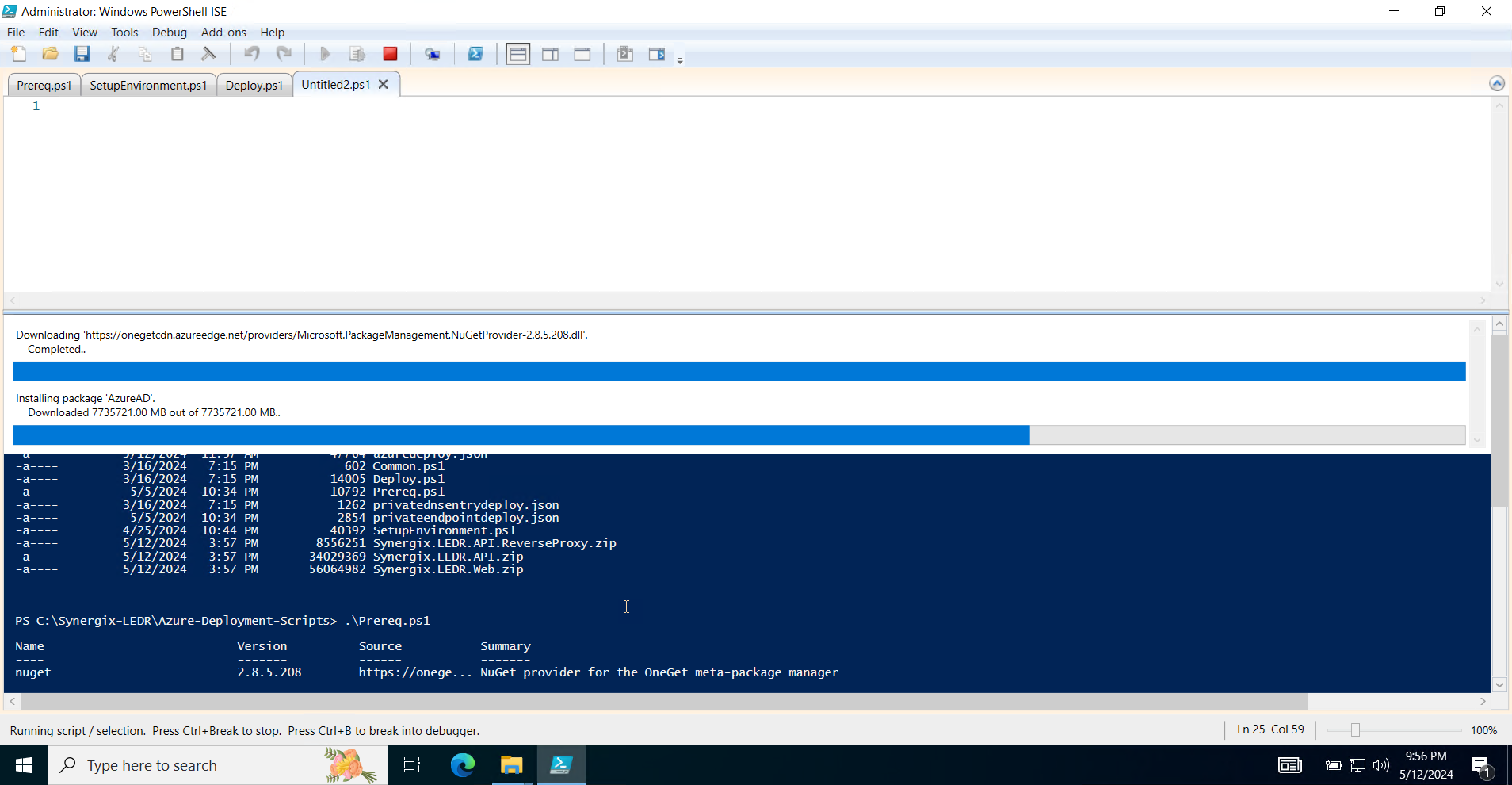1512x785 pixels.
Task: Click version 2.8.5.208 in console
Action: coord(269,672)
